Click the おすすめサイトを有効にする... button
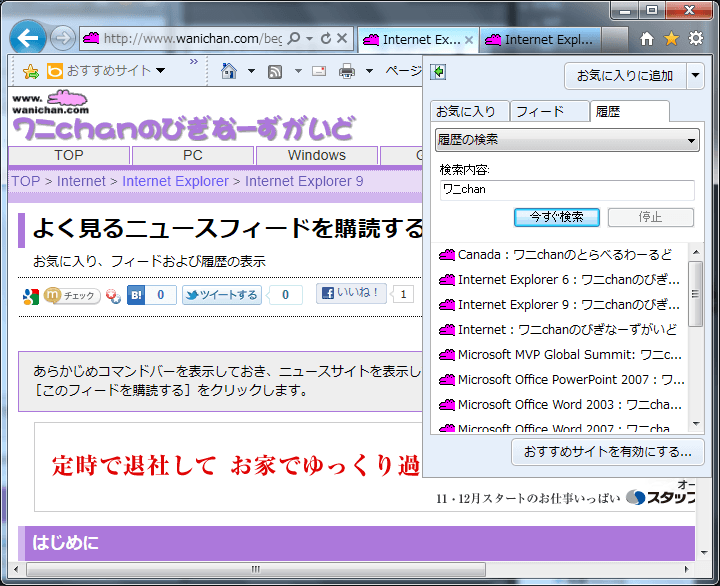Viewport: 720px width, 586px height. tap(607, 452)
